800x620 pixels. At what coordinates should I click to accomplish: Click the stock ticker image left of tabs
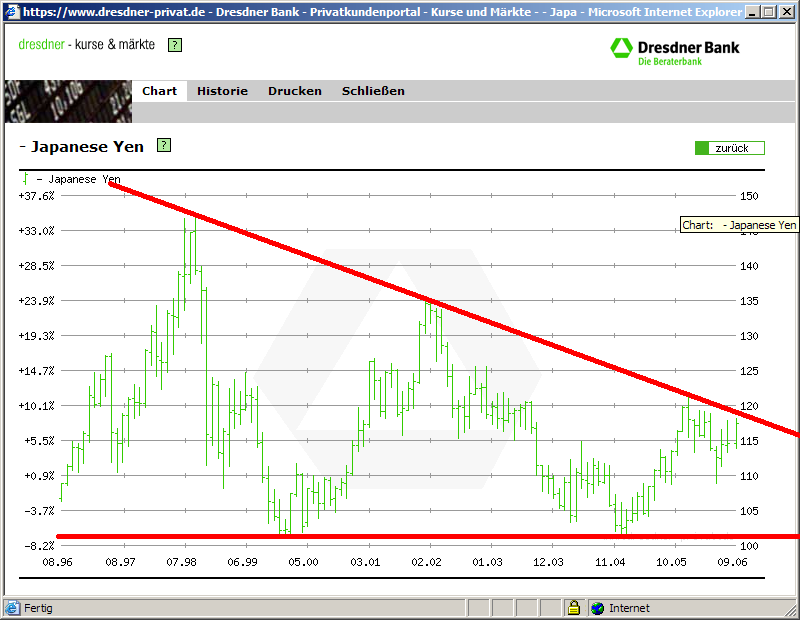click(66, 101)
